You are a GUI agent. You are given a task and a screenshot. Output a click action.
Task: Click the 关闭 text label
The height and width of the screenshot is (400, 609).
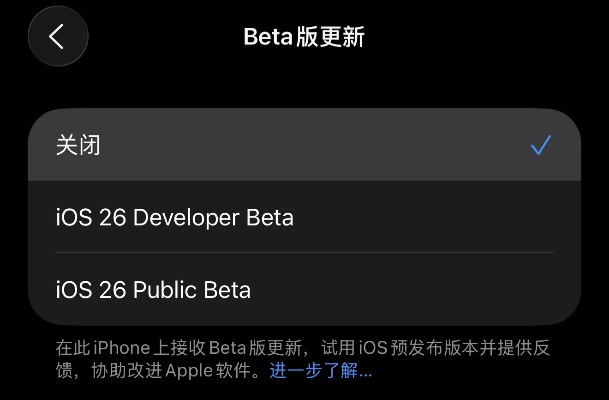(78, 146)
